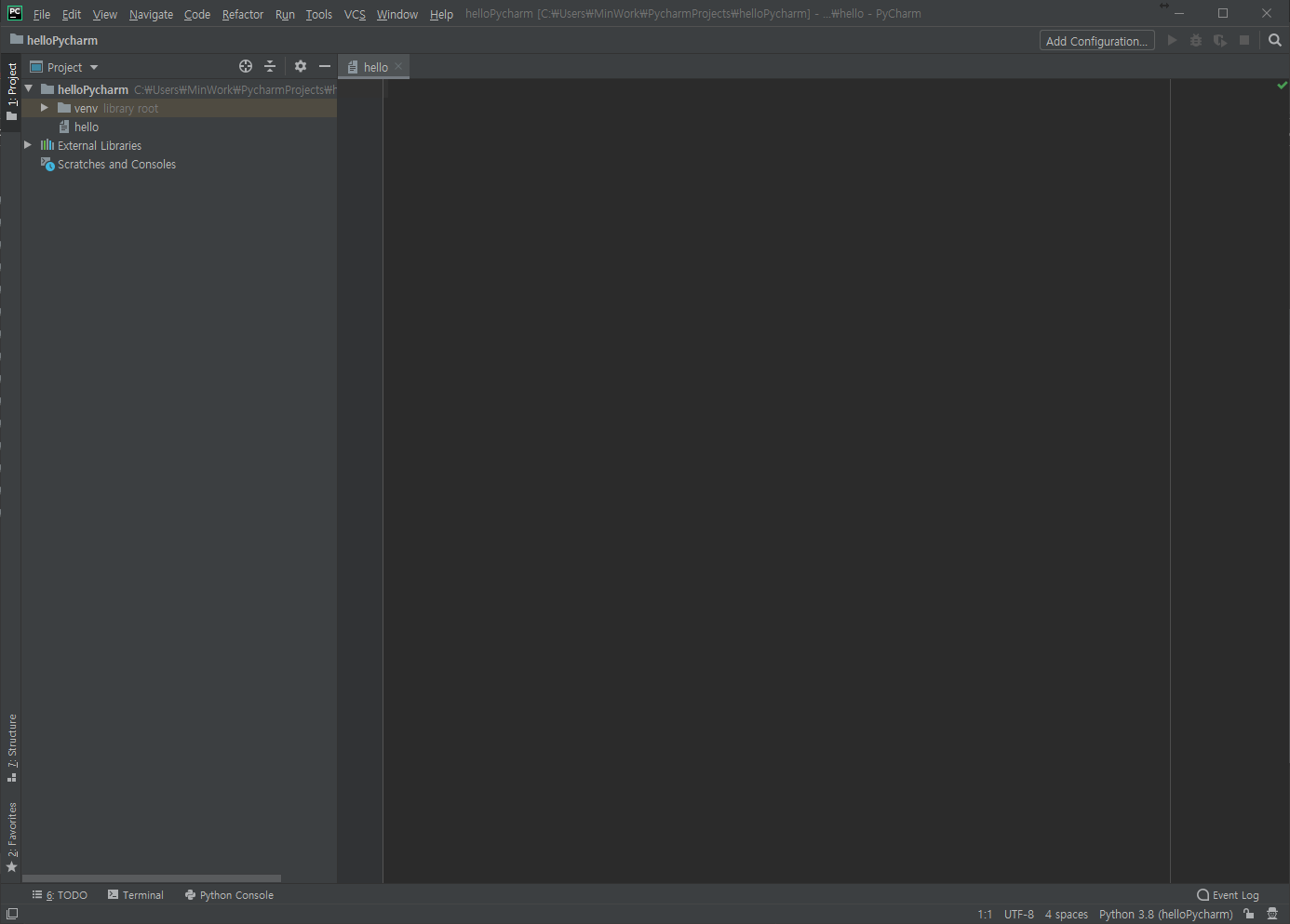Viewport: 1290px width, 924px height.
Task: Click the Debug bug icon
Action: point(1196,40)
